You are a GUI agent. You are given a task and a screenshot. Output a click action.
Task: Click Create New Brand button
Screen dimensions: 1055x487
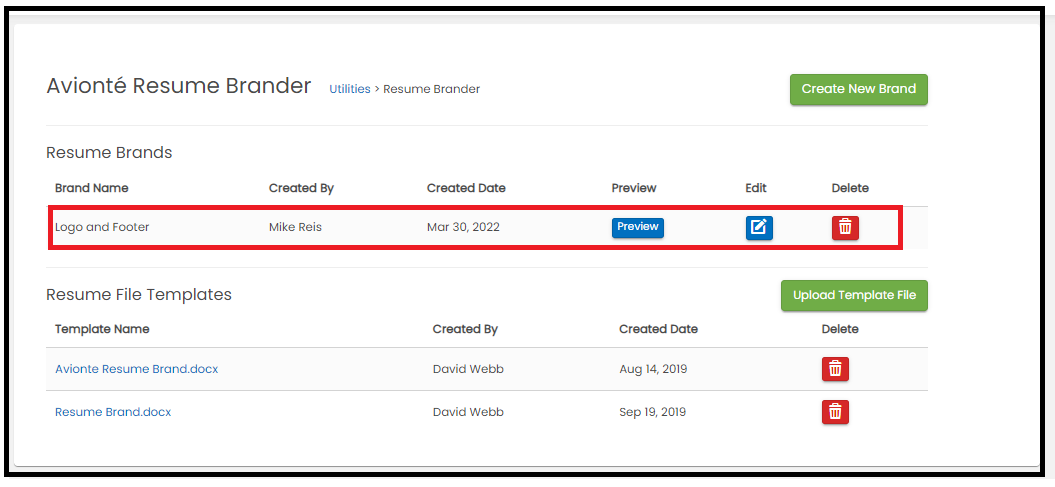tap(859, 89)
